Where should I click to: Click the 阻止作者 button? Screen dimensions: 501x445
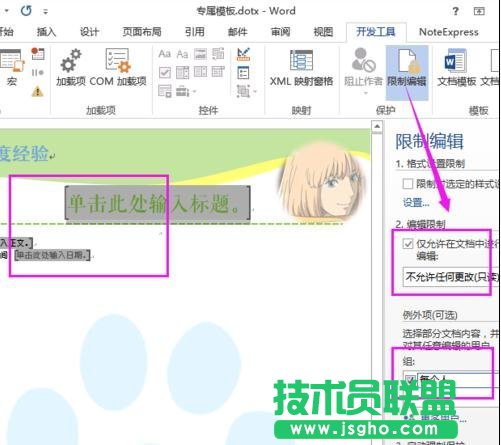point(363,70)
